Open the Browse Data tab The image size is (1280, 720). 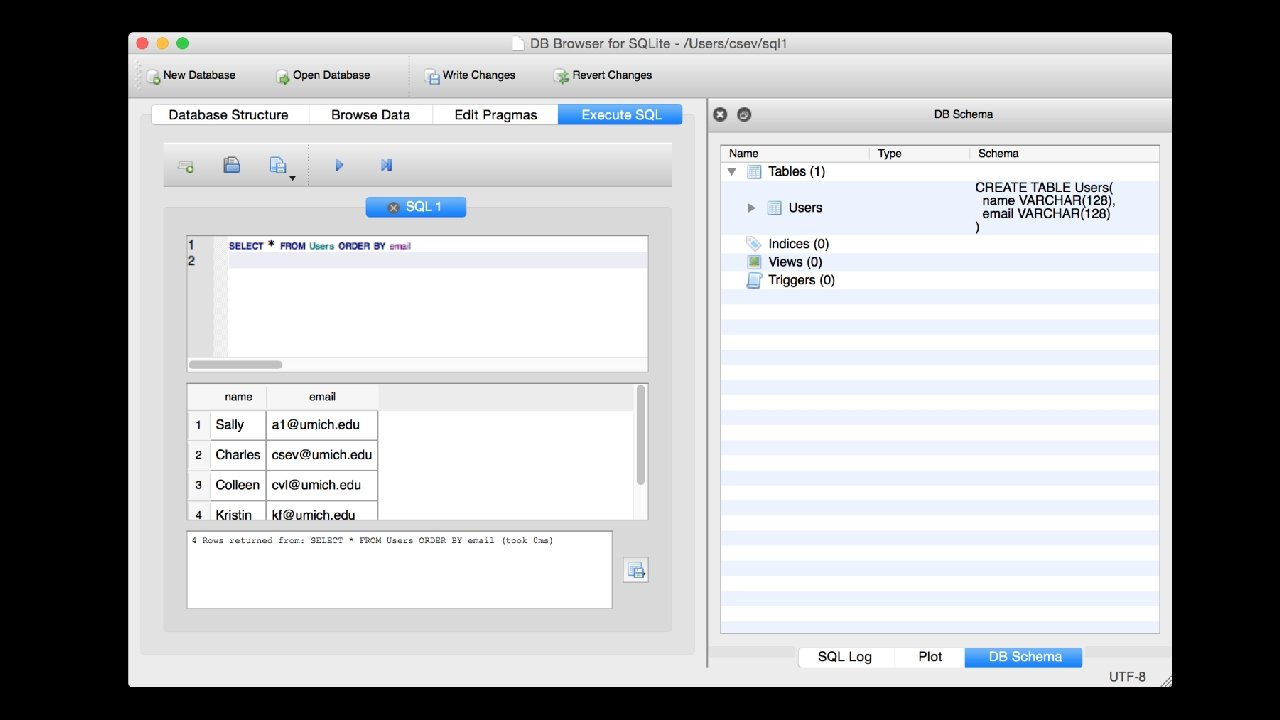click(x=371, y=115)
